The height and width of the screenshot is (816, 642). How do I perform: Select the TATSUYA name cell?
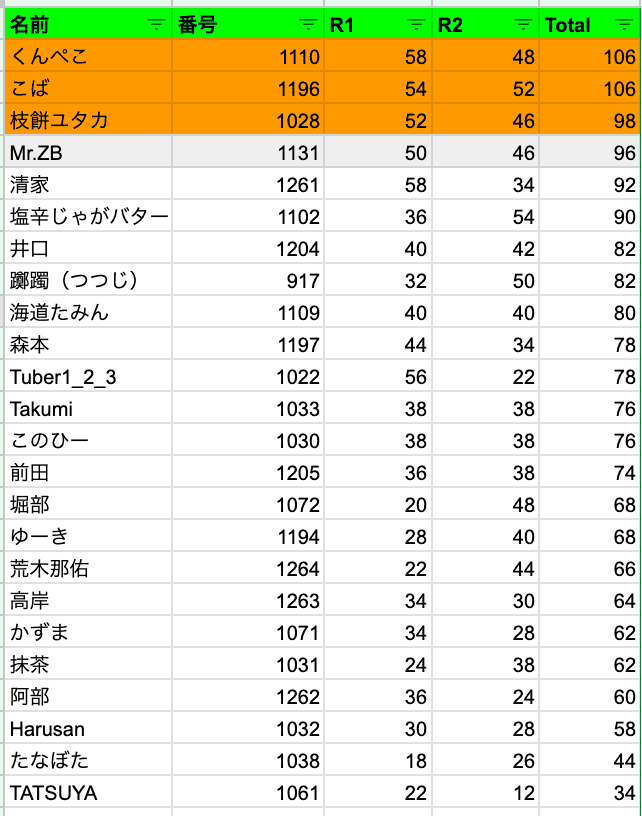coord(88,793)
